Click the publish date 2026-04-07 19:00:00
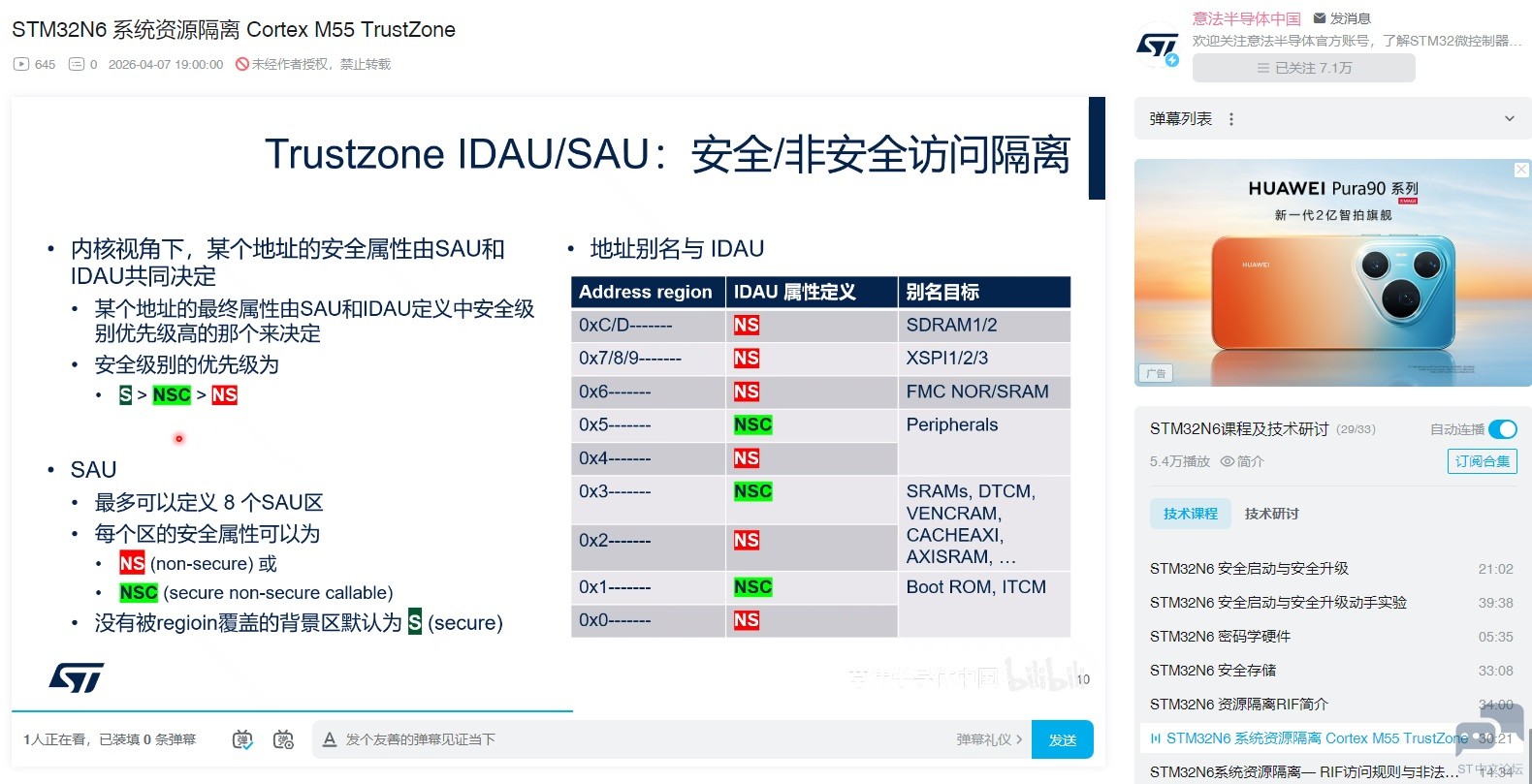Image resolution: width=1532 pixels, height=784 pixels. pyautogui.click(x=166, y=64)
